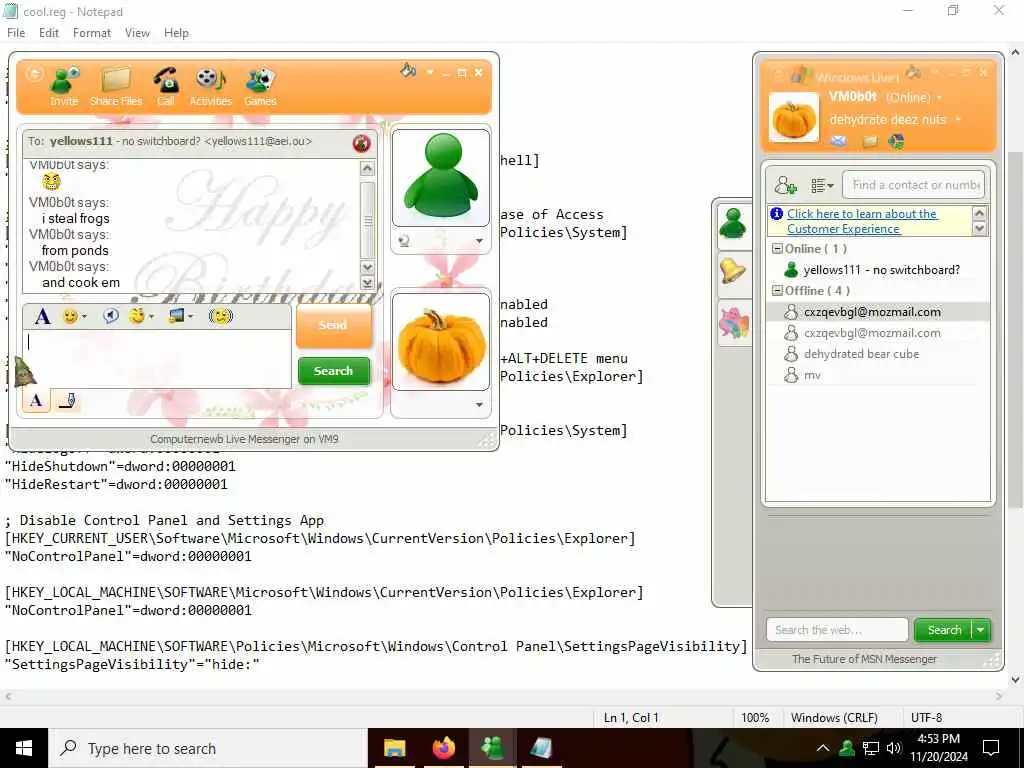Open the Format menu in Notepad

pyautogui.click(x=91, y=33)
